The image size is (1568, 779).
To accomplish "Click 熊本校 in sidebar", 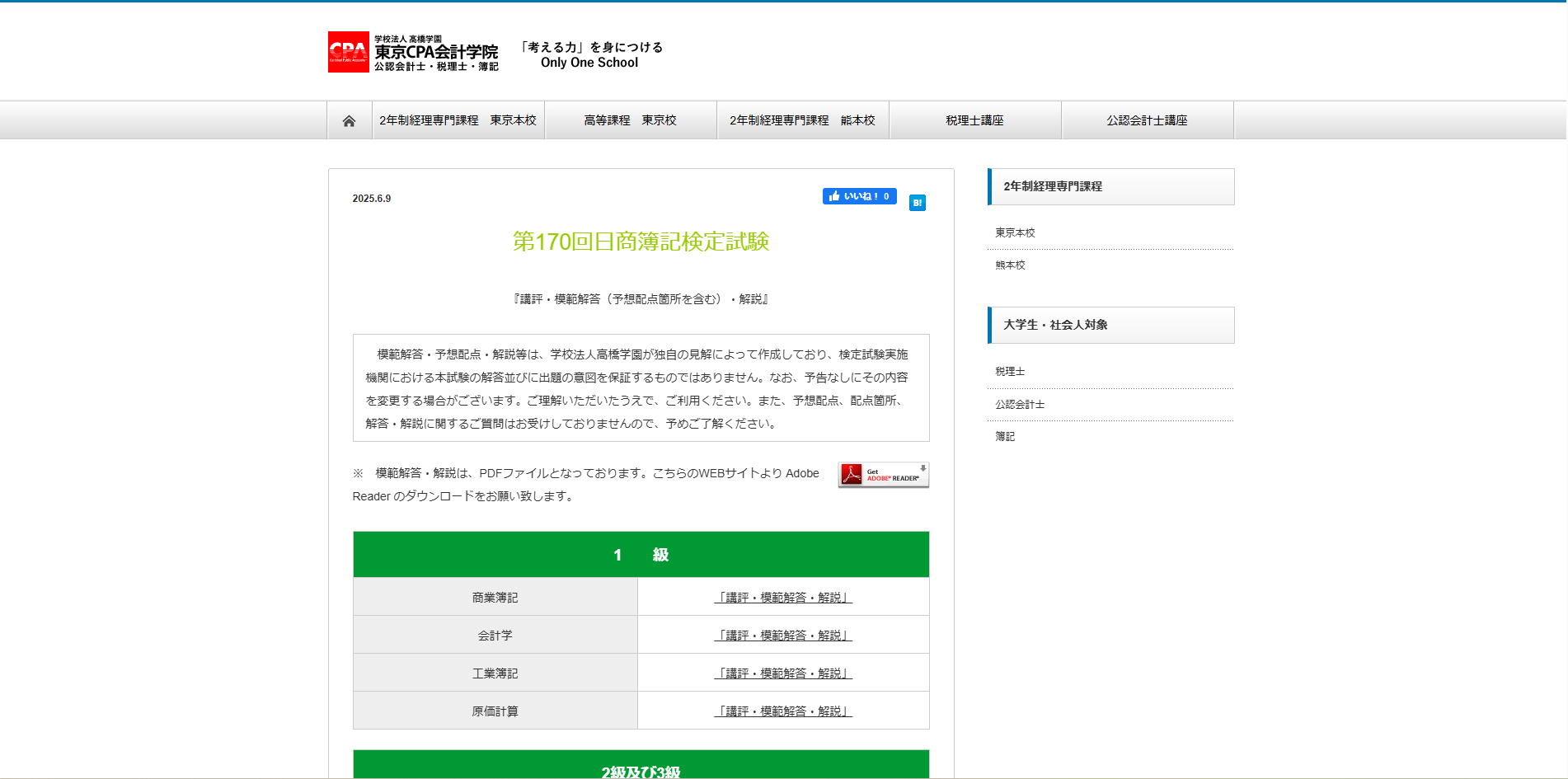I will [x=1010, y=265].
